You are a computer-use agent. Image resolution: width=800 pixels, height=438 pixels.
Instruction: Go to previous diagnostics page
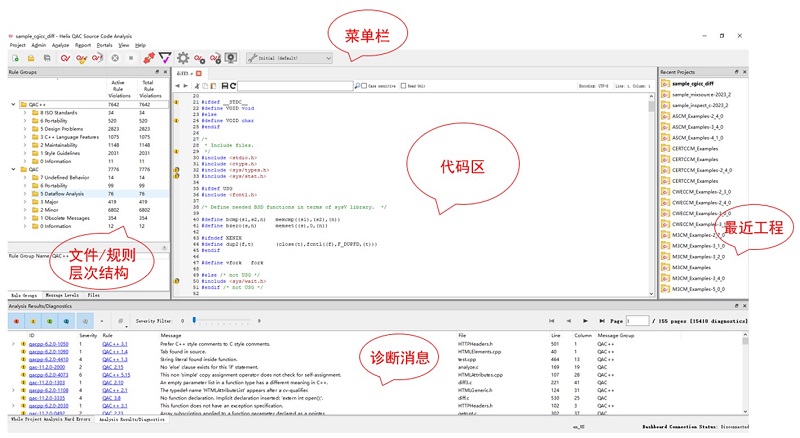568,321
